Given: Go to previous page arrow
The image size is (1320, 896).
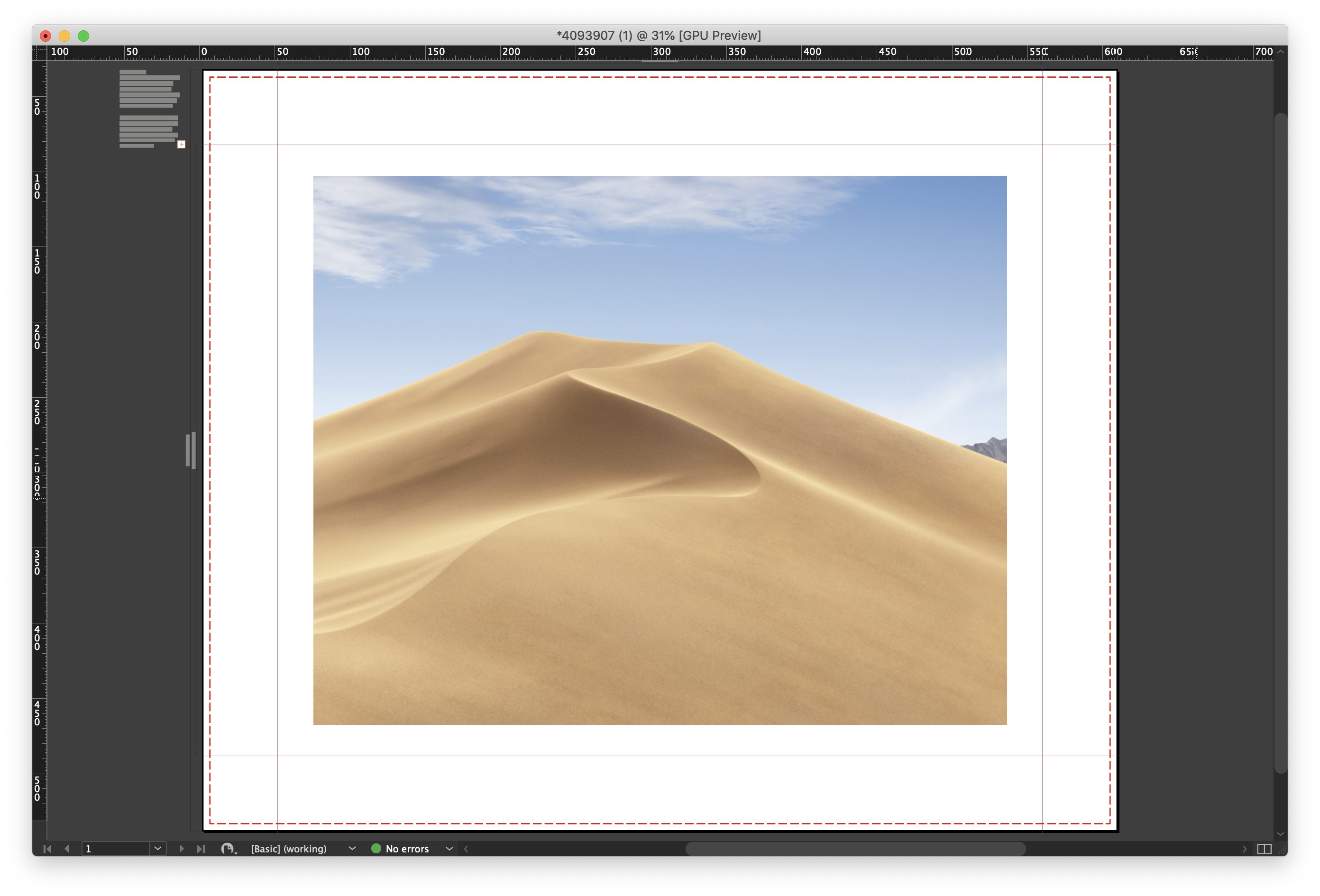Looking at the screenshot, I should 67,848.
